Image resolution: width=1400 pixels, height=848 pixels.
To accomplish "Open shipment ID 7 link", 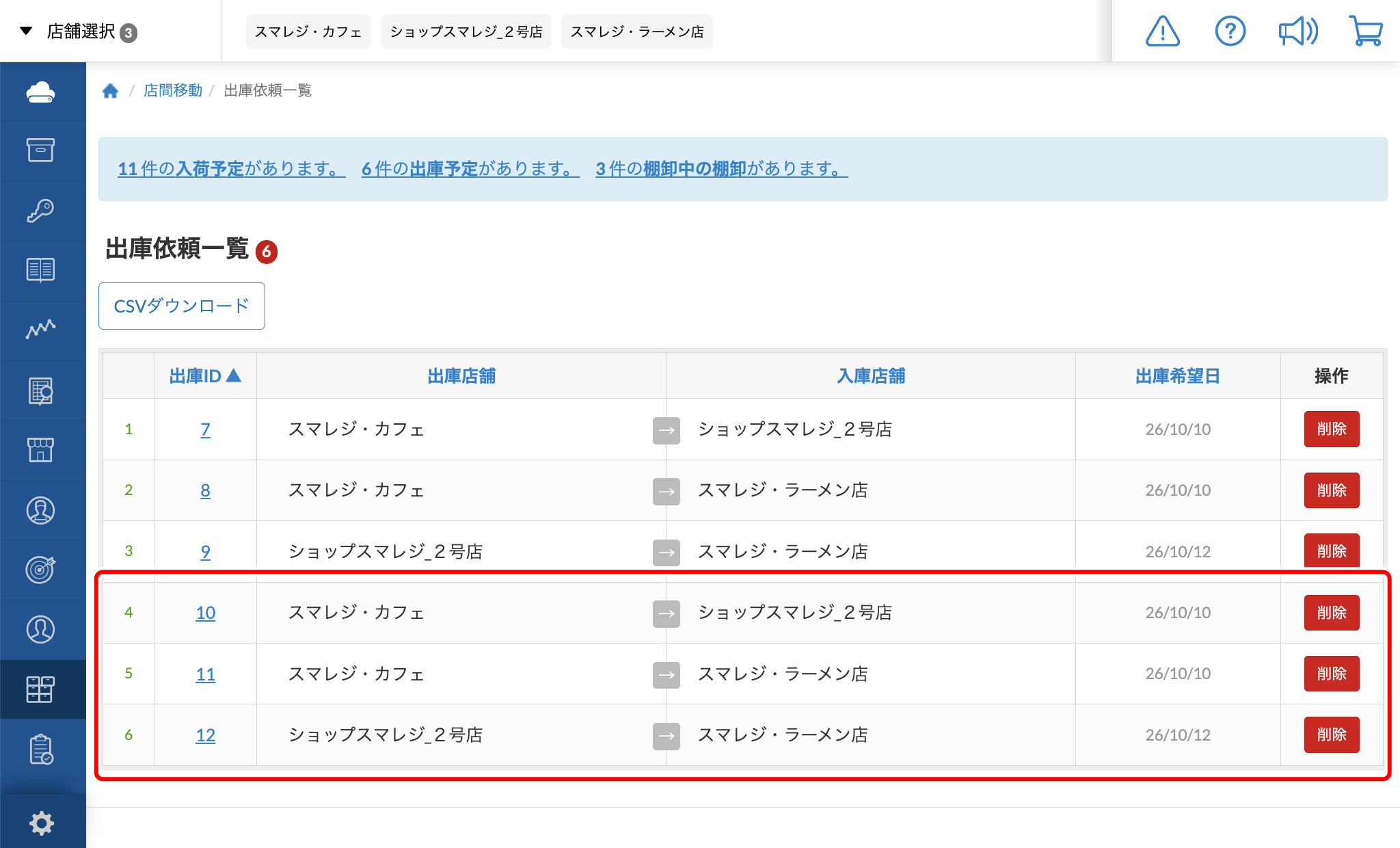I will coord(205,429).
